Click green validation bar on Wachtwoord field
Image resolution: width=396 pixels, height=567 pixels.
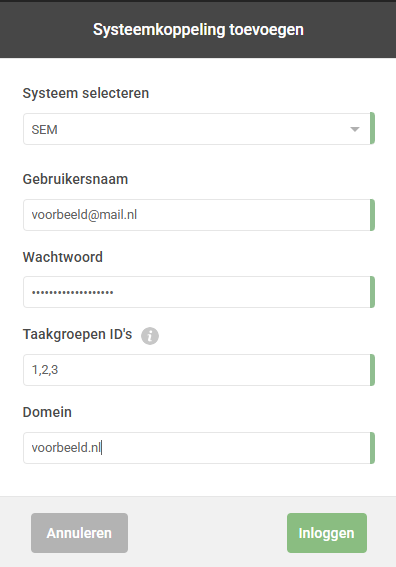click(372, 292)
